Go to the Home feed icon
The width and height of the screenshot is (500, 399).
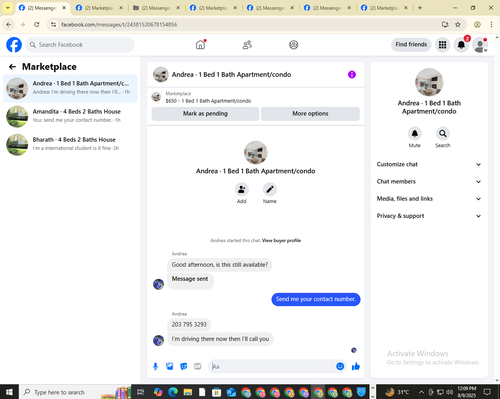point(200,45)
